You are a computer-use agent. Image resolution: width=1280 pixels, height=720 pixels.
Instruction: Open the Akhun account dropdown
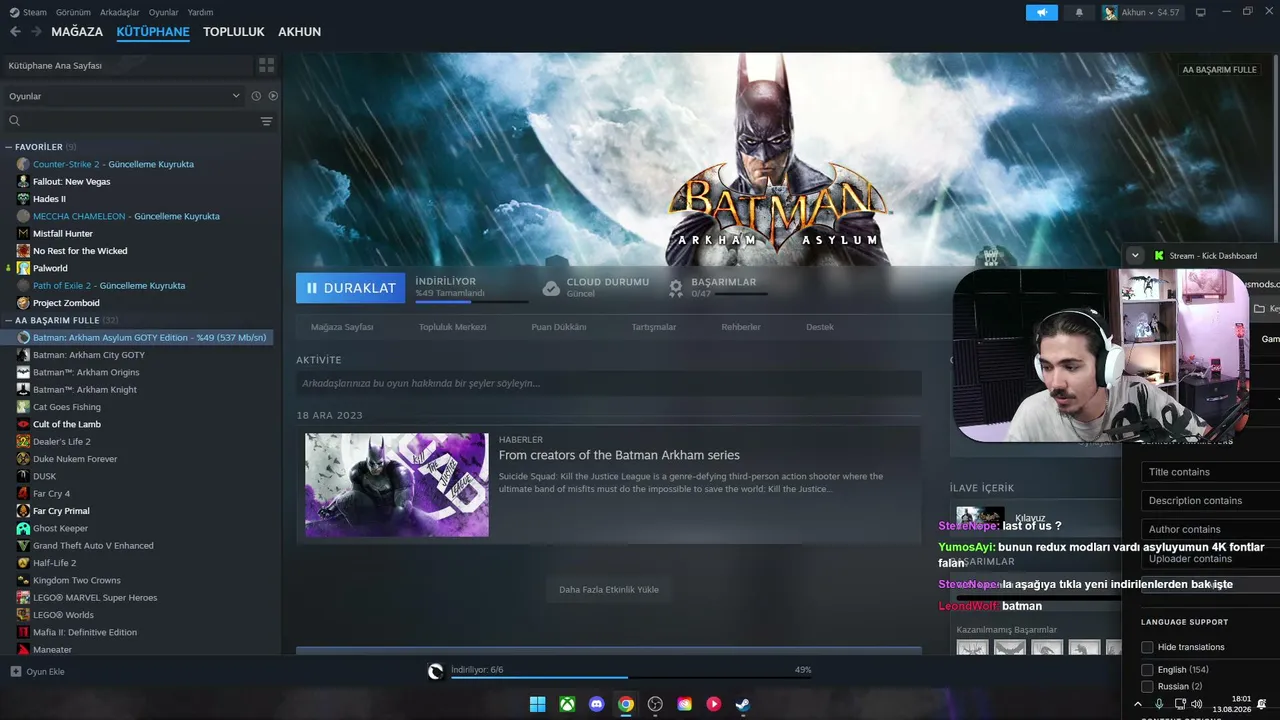click(x=1141, y=13)
